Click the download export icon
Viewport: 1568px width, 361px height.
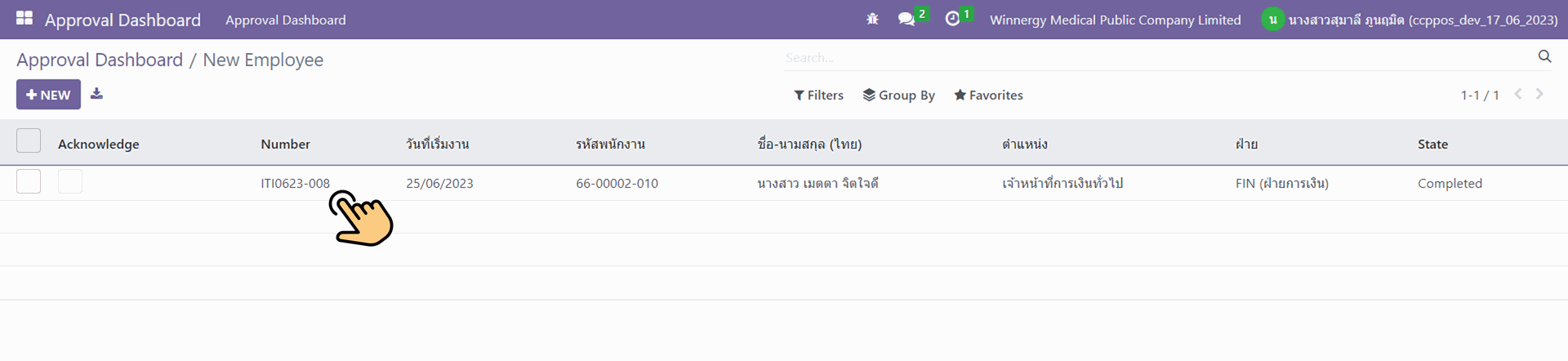[x=96, y=94]
